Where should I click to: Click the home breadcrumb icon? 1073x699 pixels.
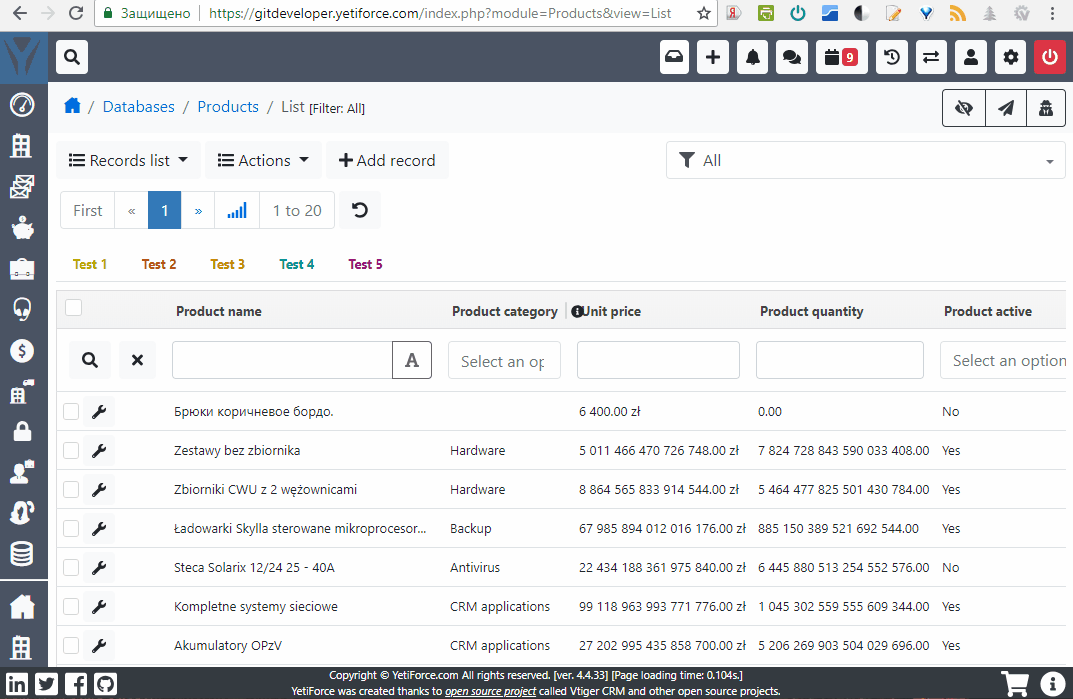(72, 106)
